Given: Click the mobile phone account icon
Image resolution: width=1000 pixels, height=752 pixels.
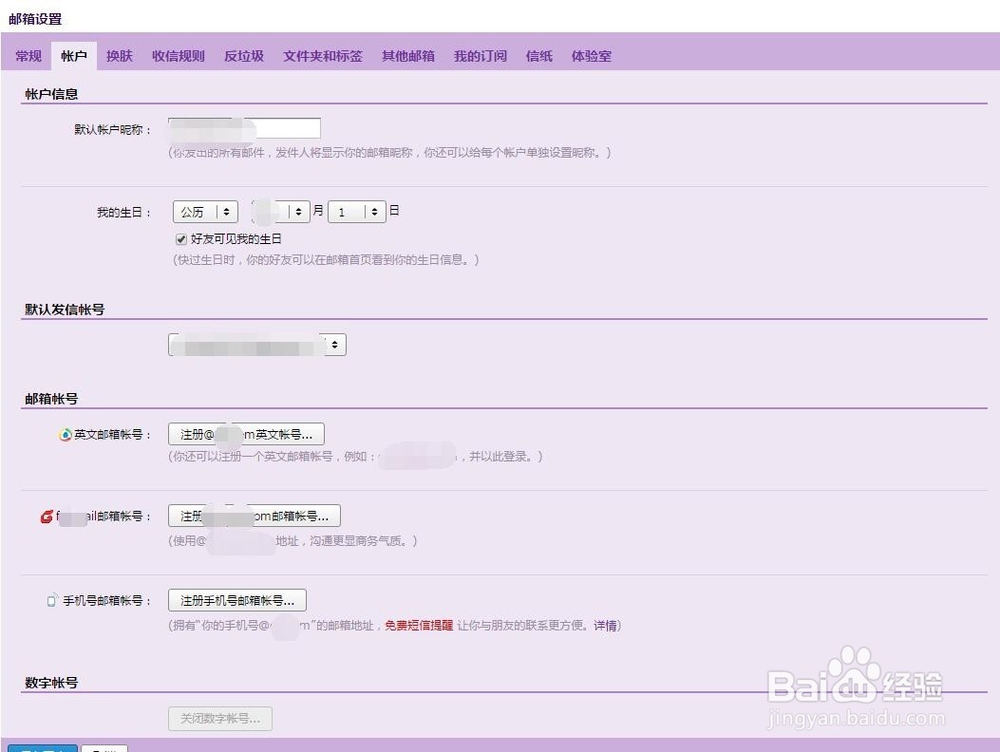Looking at the screenshot, I should click(x=52, y=601).
